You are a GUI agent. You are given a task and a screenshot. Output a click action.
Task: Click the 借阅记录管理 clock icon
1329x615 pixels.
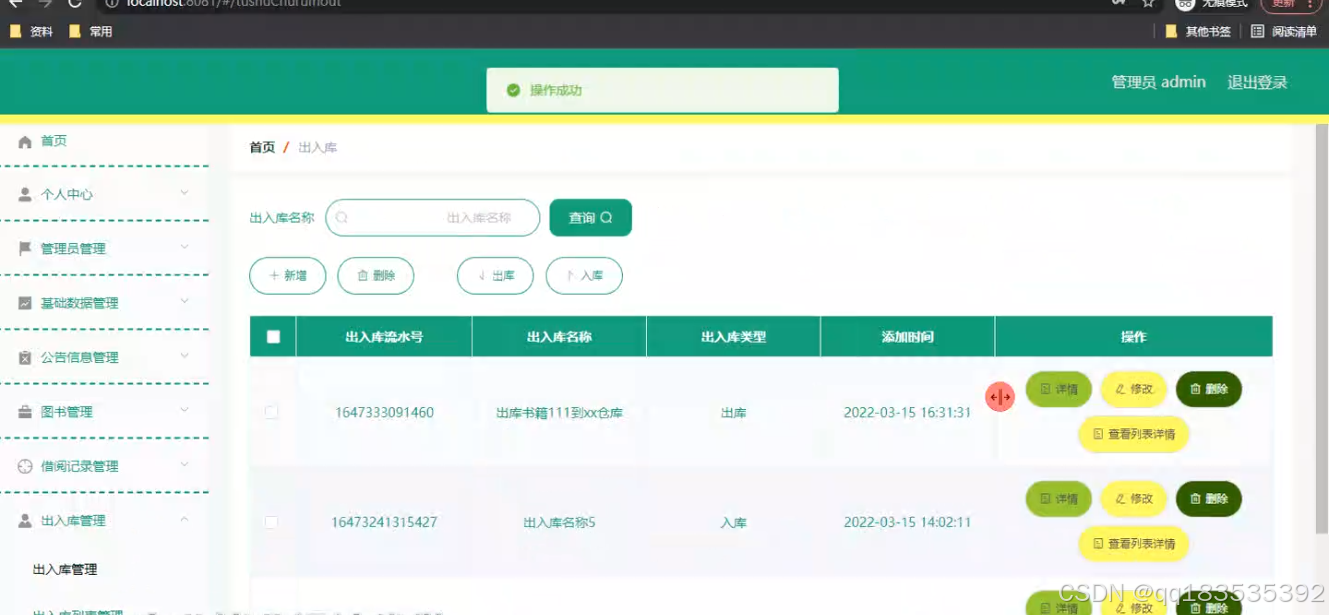tap(25, 464)
